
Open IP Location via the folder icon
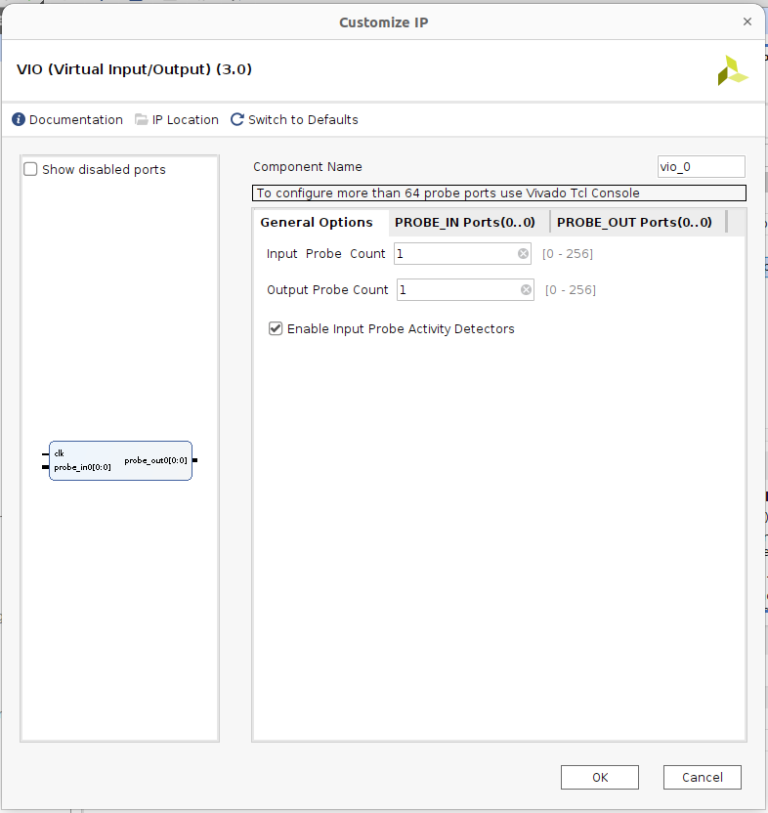tap(141, 120)
